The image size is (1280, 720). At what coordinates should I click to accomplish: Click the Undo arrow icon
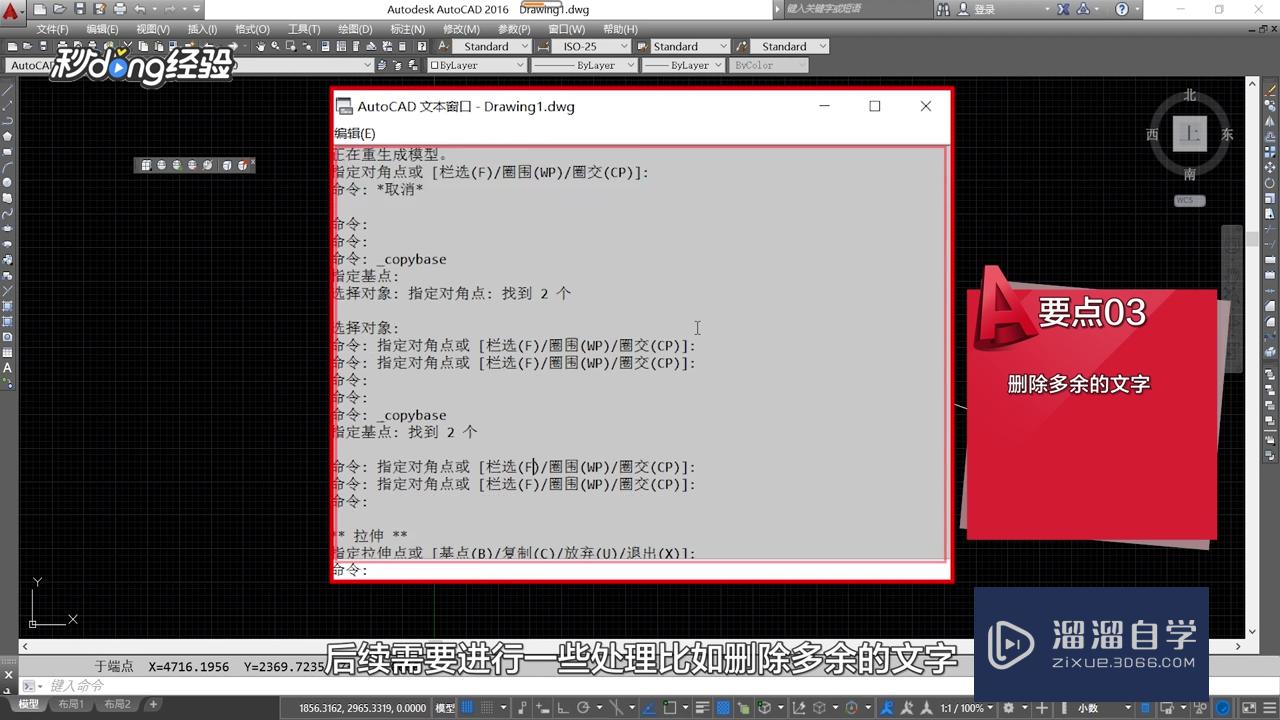coord(139,9)
